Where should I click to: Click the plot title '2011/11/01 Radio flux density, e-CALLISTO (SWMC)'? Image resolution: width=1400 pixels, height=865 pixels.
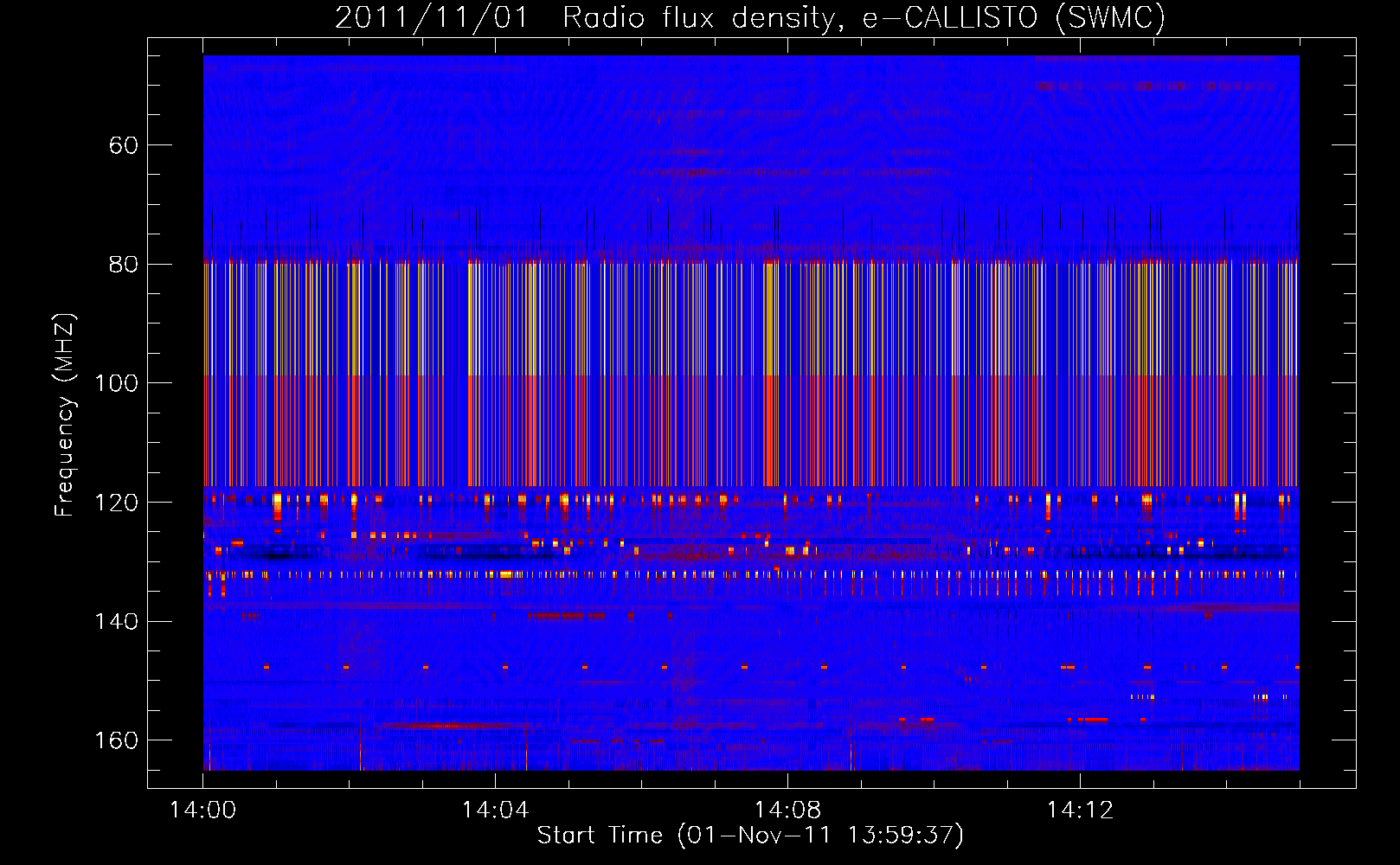[750, 17]
